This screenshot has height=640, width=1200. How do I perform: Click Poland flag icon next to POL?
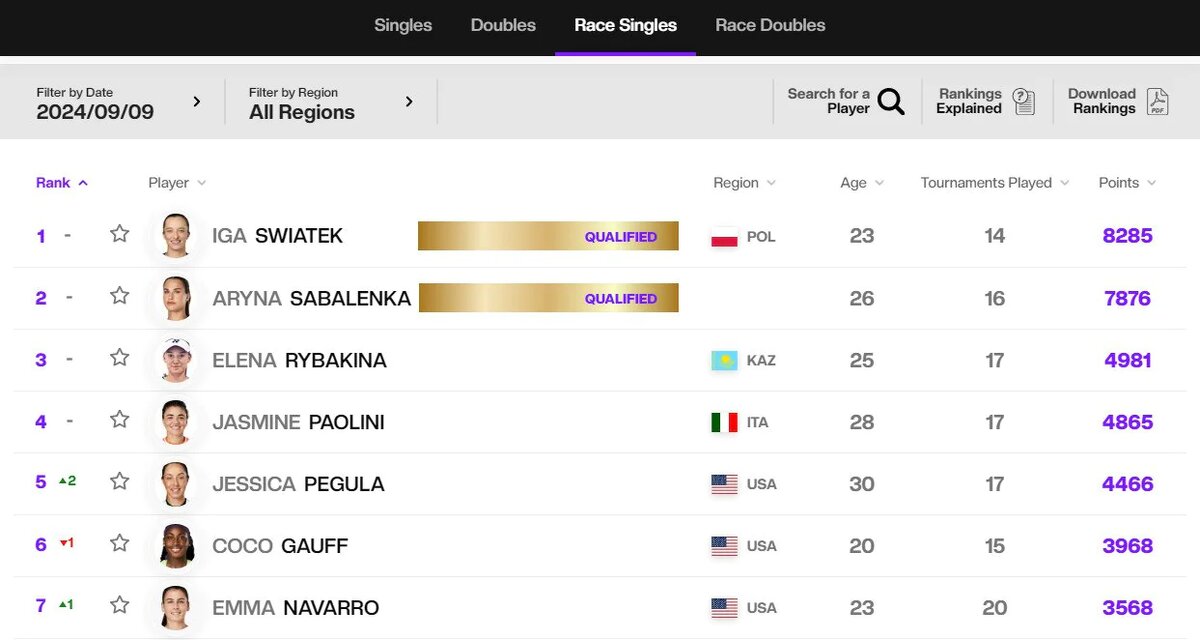(724, 237)
